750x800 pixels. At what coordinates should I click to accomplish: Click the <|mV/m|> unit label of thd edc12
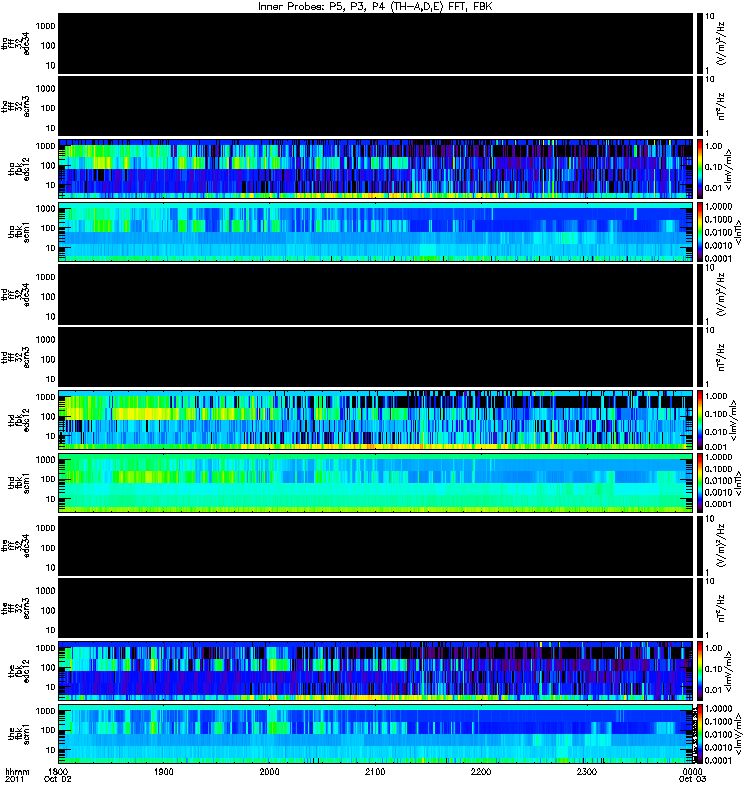[733, 420]
